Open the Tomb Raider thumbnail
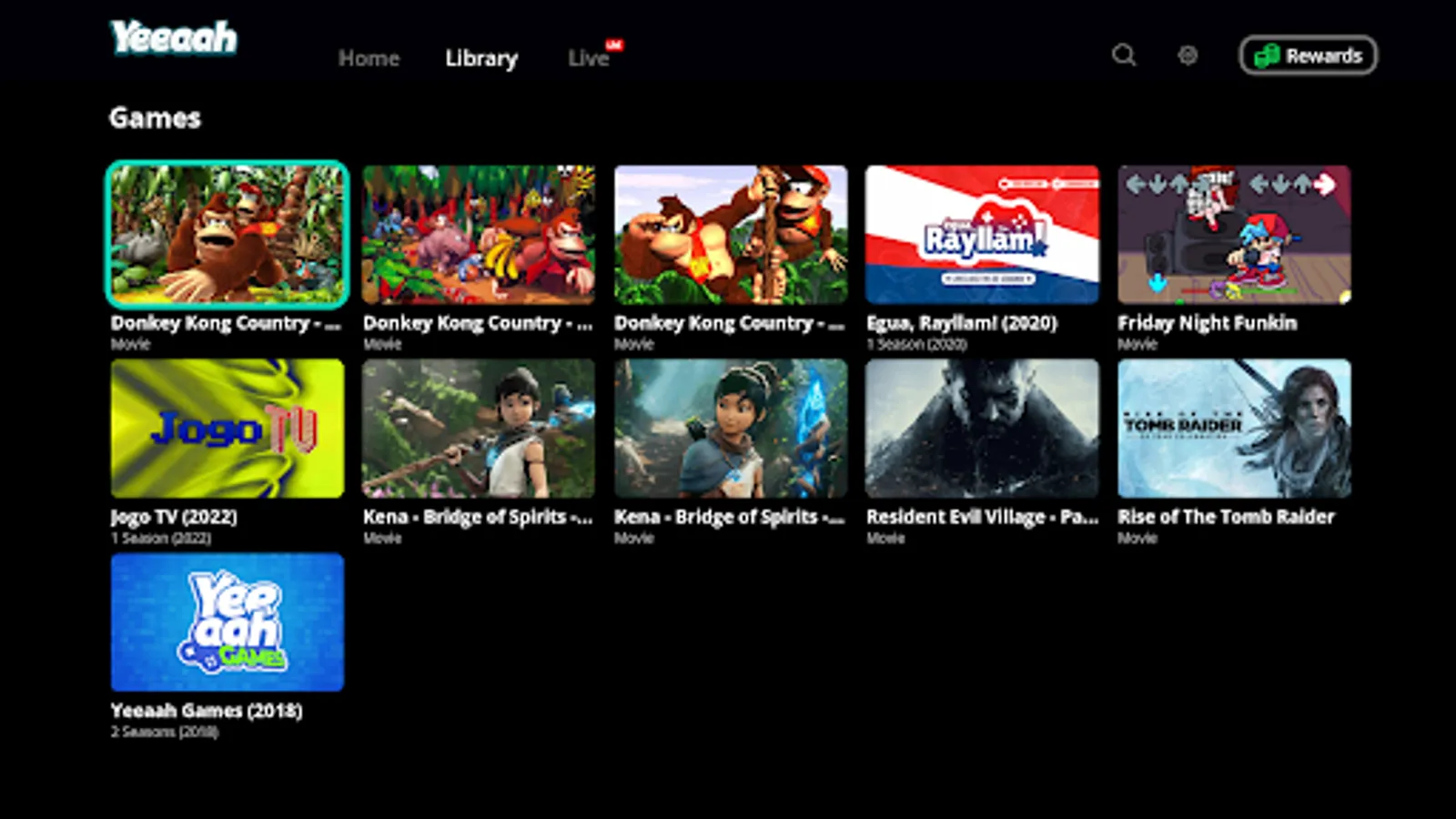 coord(1234,429)
